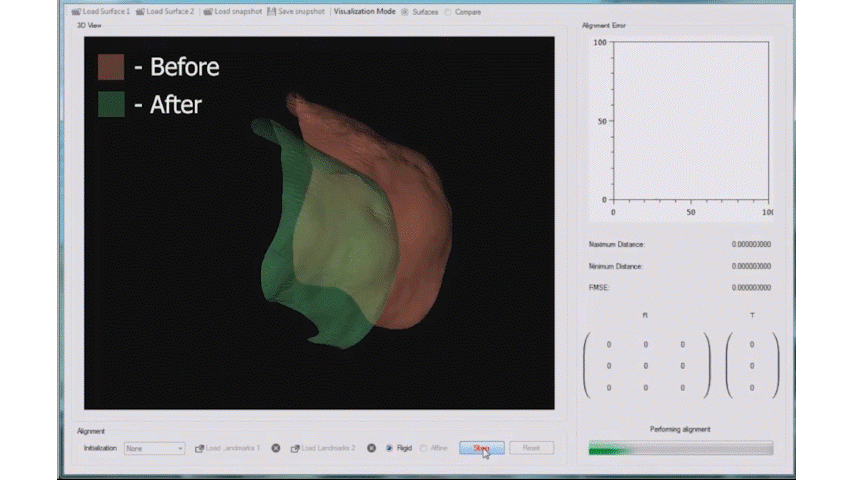Viewport: 853px width, 480px height.
Task: Click the Load Surface 2 toolbar button
Action: [x=165, y=11]
